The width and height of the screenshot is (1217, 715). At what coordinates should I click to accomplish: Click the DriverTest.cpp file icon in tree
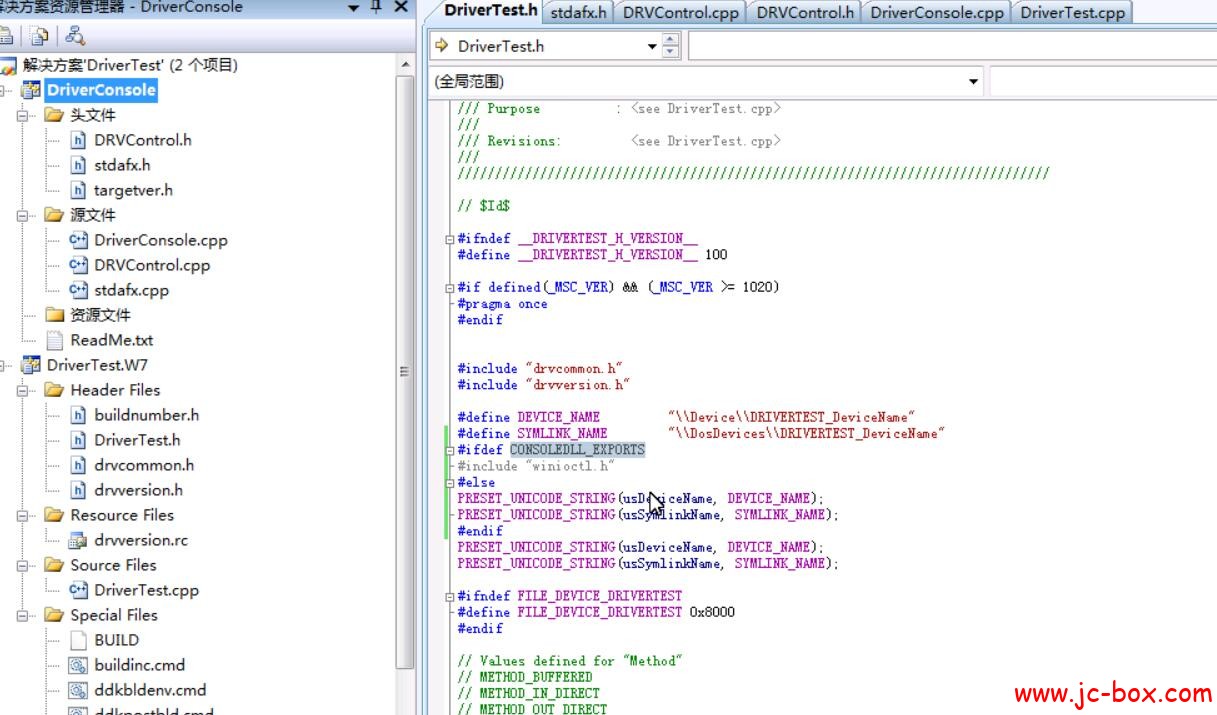point(78,590)
